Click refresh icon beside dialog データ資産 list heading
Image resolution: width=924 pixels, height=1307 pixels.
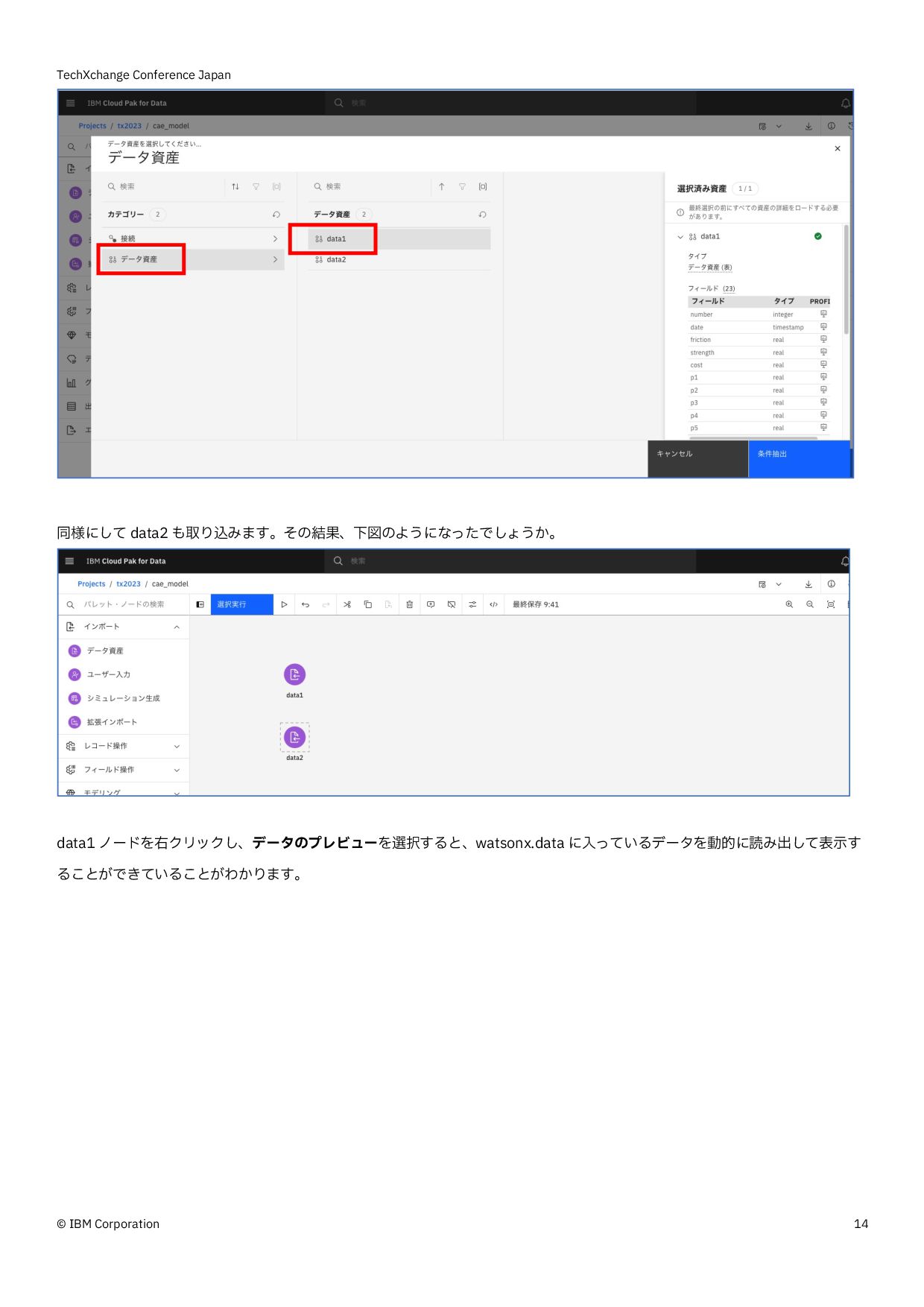[483, 215]
